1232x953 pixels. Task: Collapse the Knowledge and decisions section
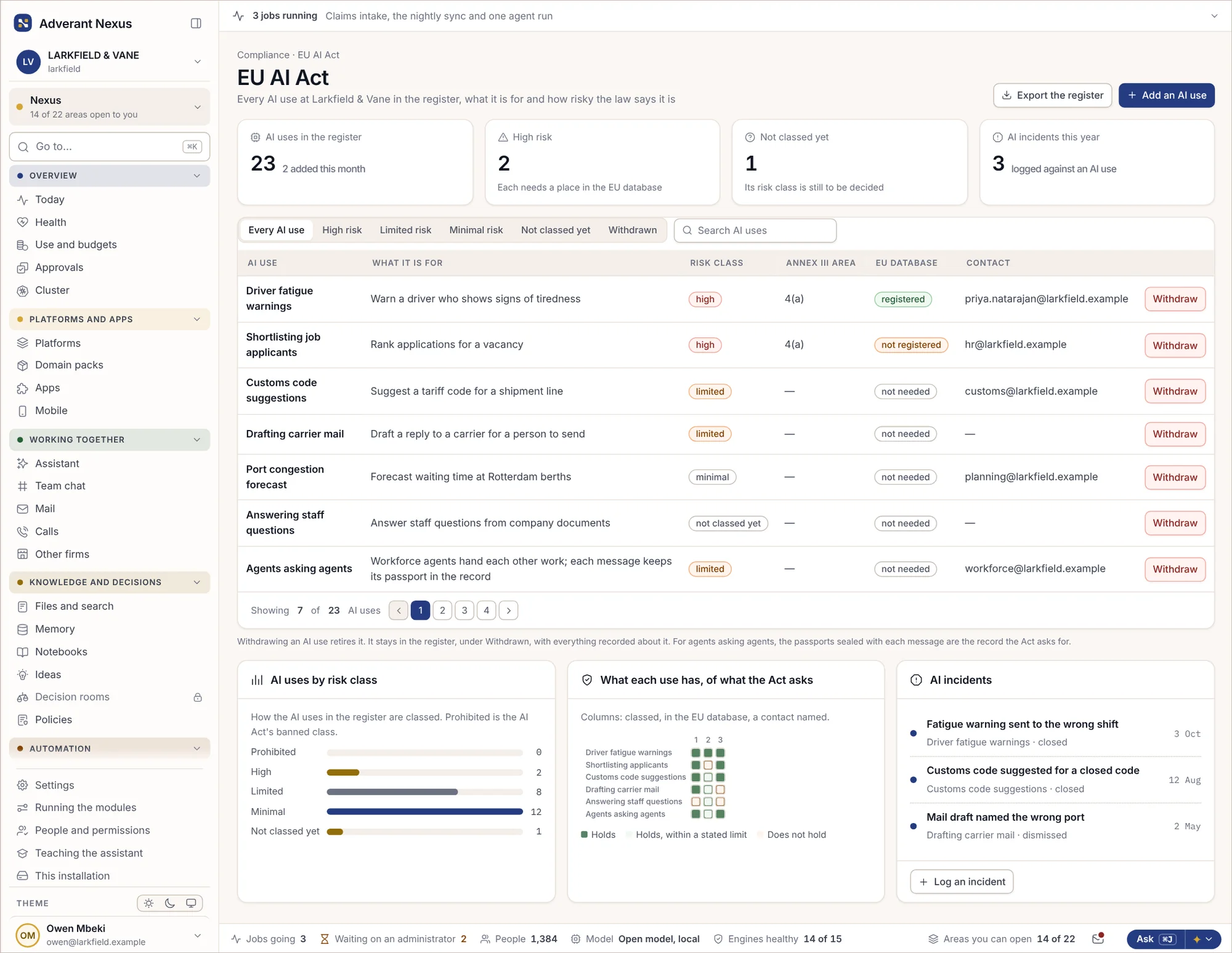110,582
